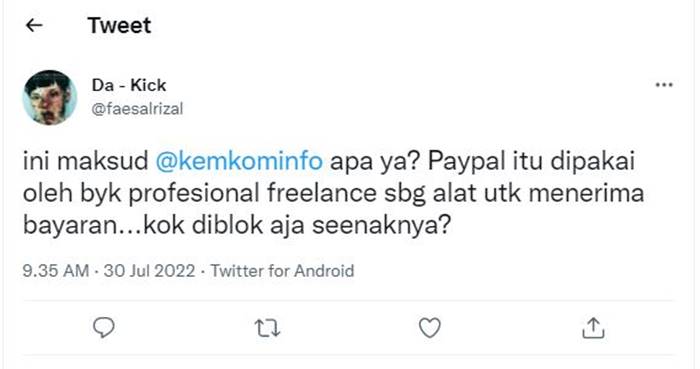Click the tweet line starting with bayaran
700x369 pixels.
(237, 225)
